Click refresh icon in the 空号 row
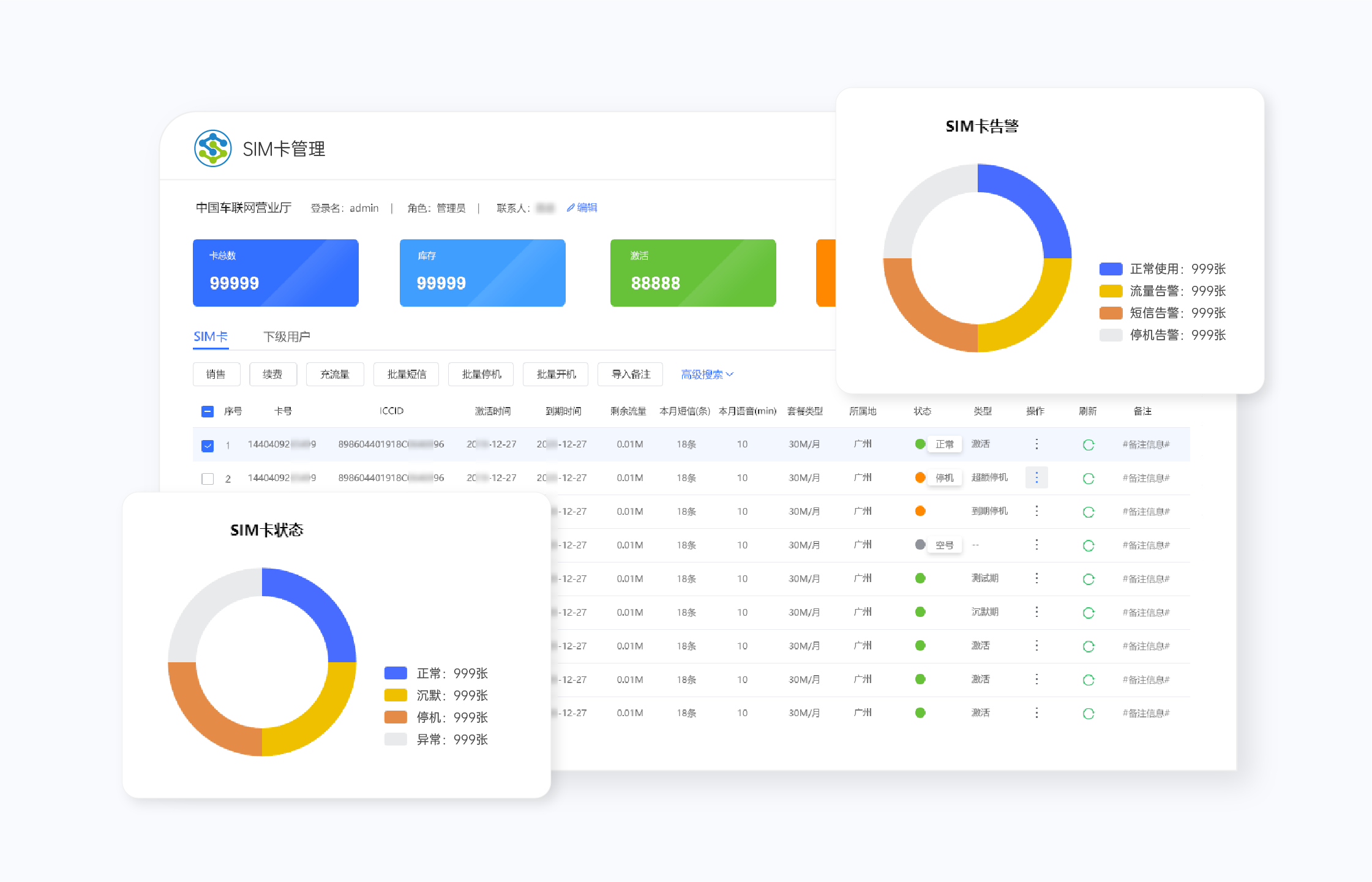Viewport: 1372px width, 882px height. [x=1088, y=545]
